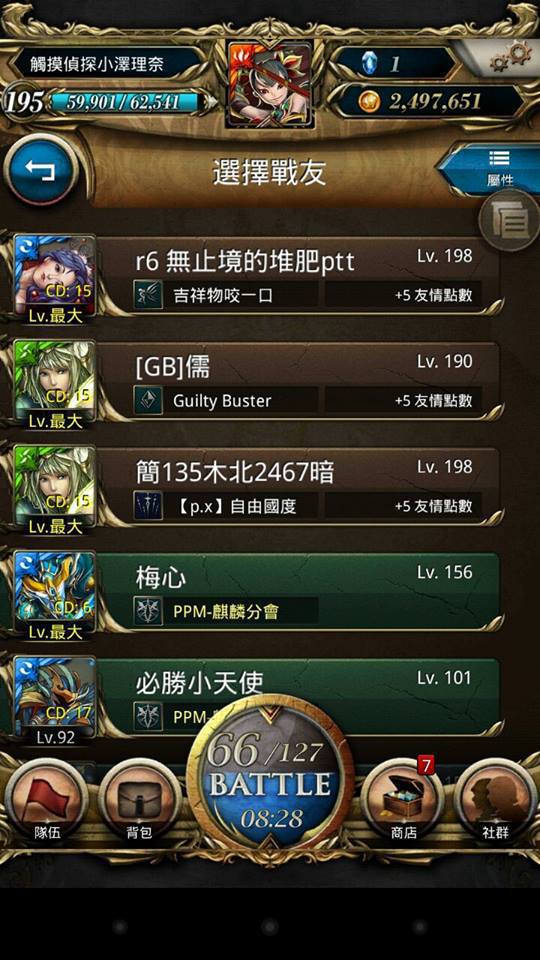Tap the diamond gem counter

point(396,64)
